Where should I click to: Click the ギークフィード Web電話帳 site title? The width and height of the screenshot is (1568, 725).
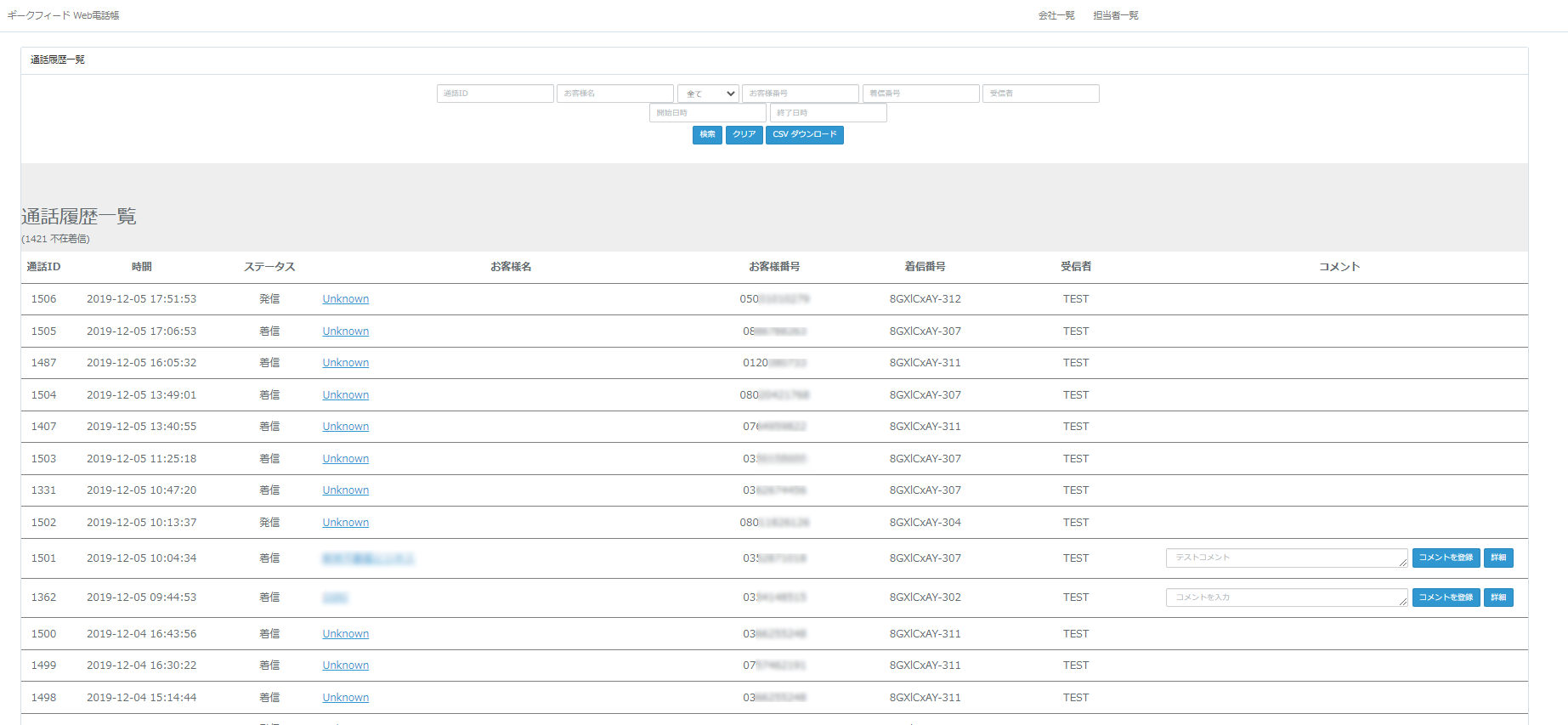63,15
